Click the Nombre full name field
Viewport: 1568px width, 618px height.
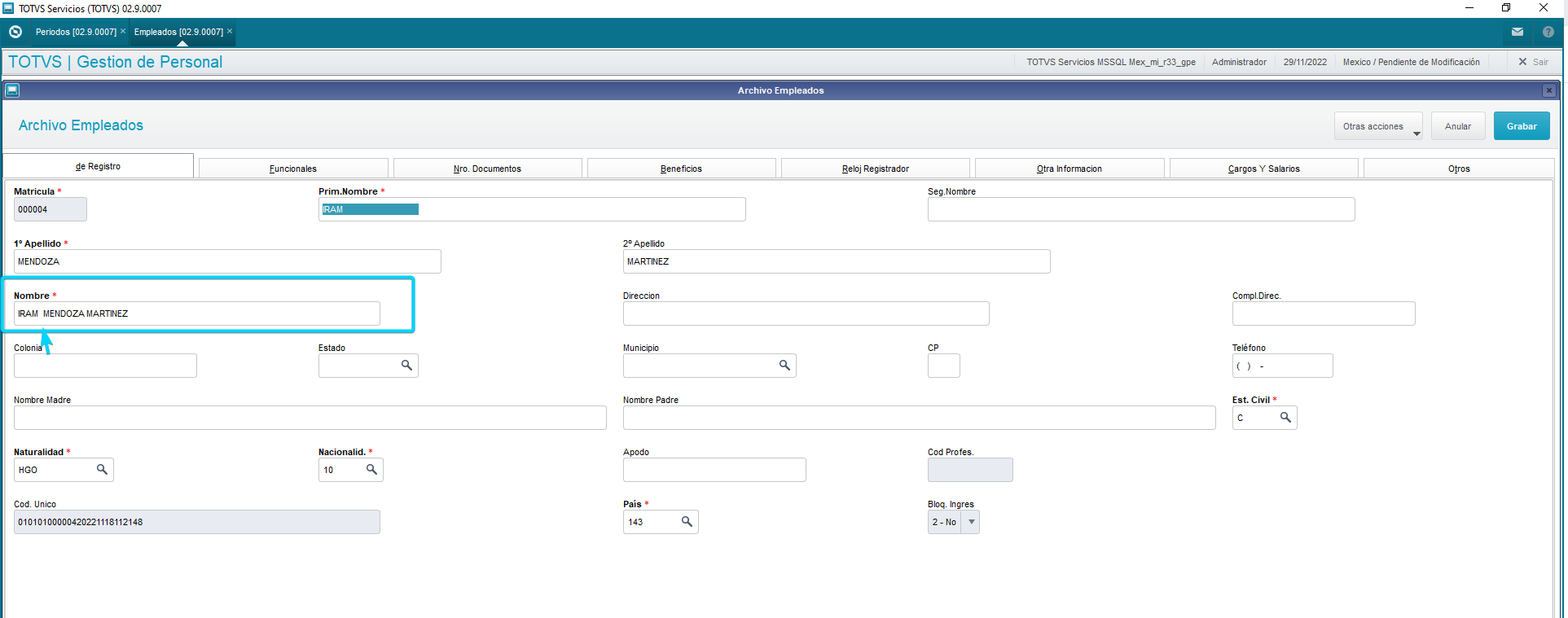pyautogui.click(x=197, y=313)
